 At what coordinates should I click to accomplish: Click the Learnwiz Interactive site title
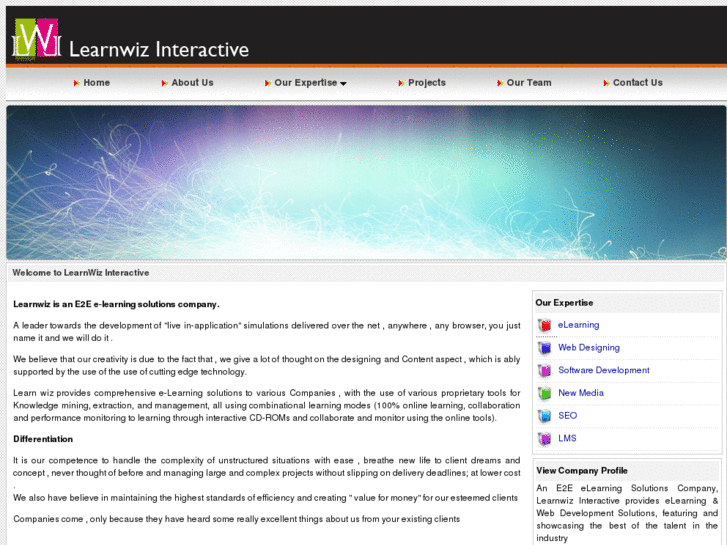pos(159,49)
